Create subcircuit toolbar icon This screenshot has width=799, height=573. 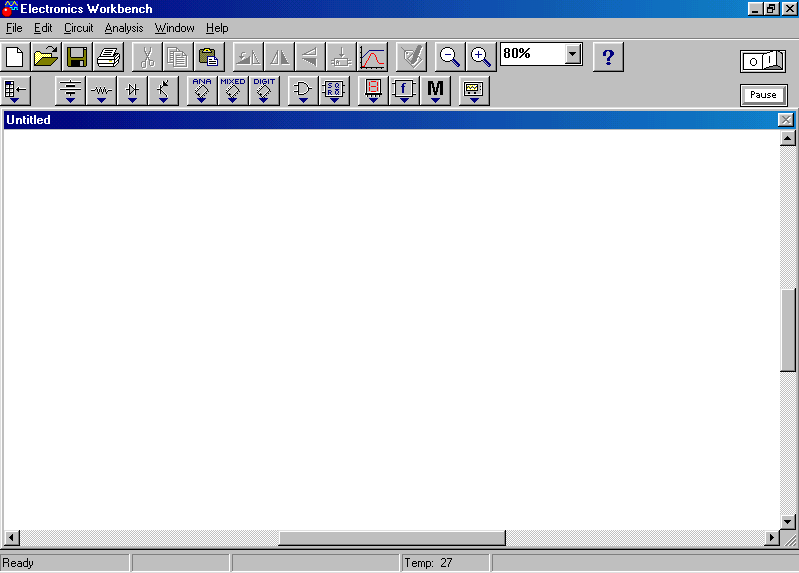click(341, 57)
